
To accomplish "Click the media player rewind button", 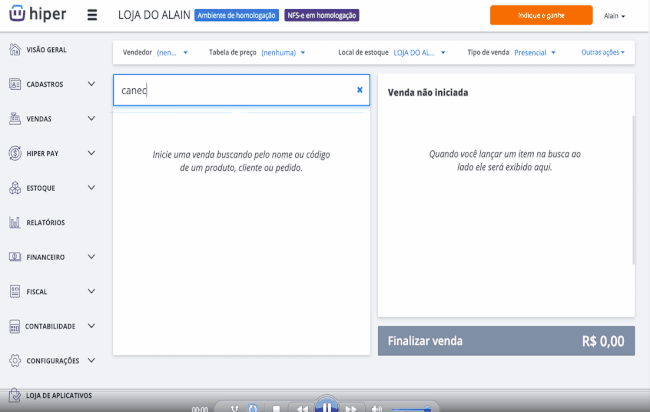I will click(x=302, y=409).
